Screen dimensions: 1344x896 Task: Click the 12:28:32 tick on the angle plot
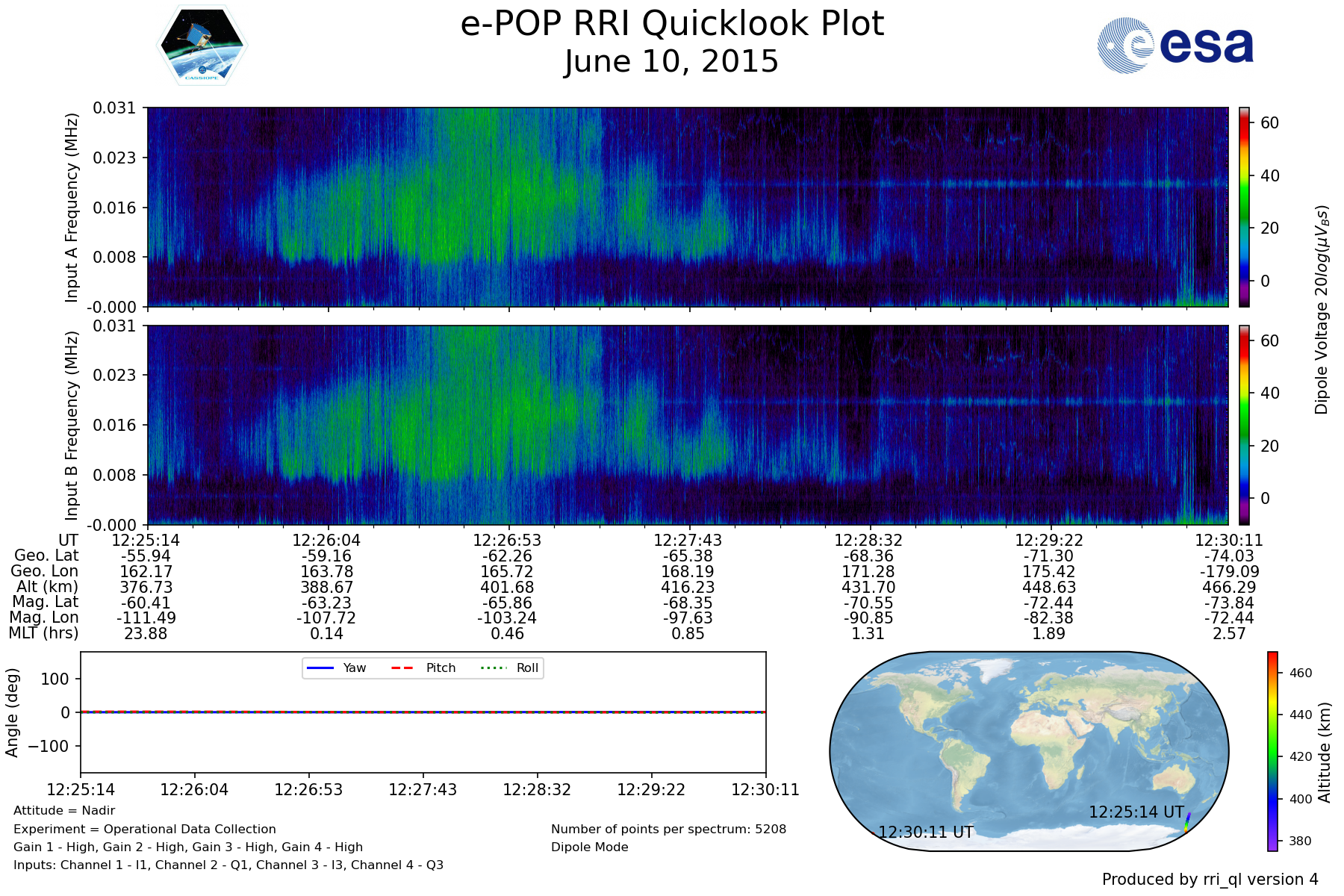pyautogui.click(x=537, y=789)
